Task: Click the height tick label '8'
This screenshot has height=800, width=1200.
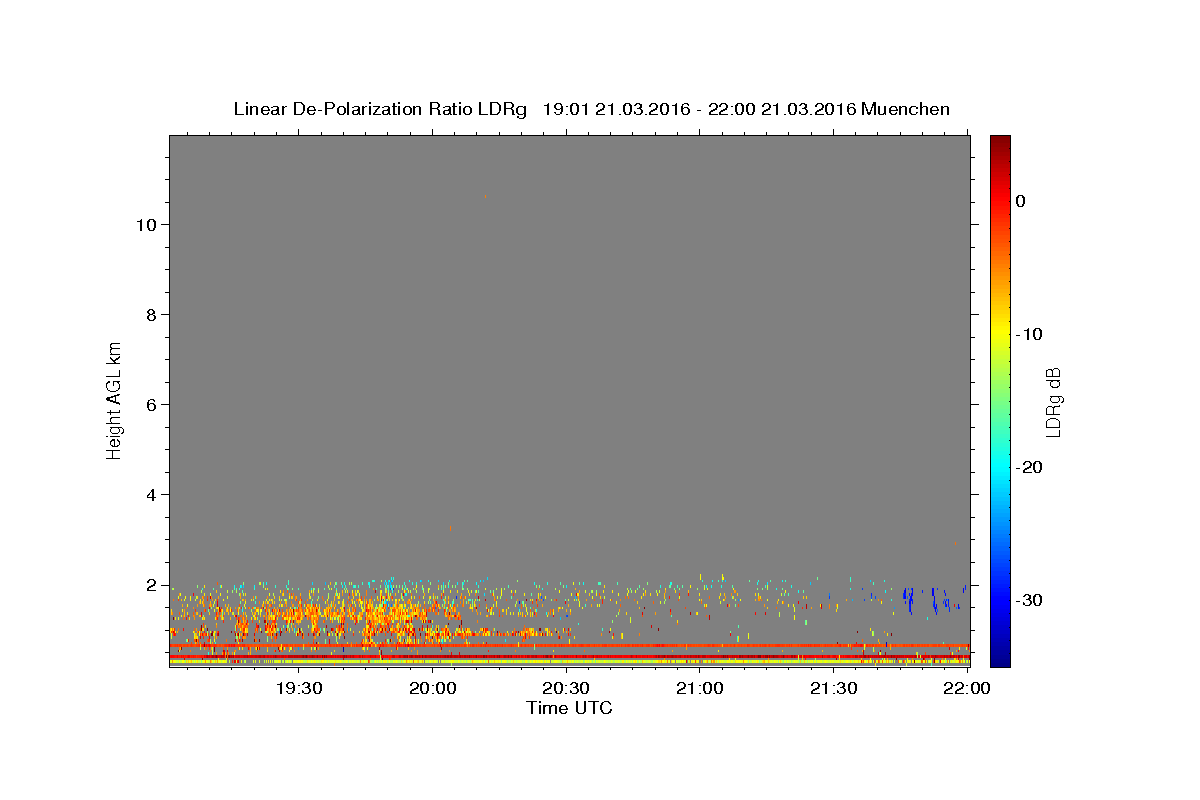Action: click(150, 315)
